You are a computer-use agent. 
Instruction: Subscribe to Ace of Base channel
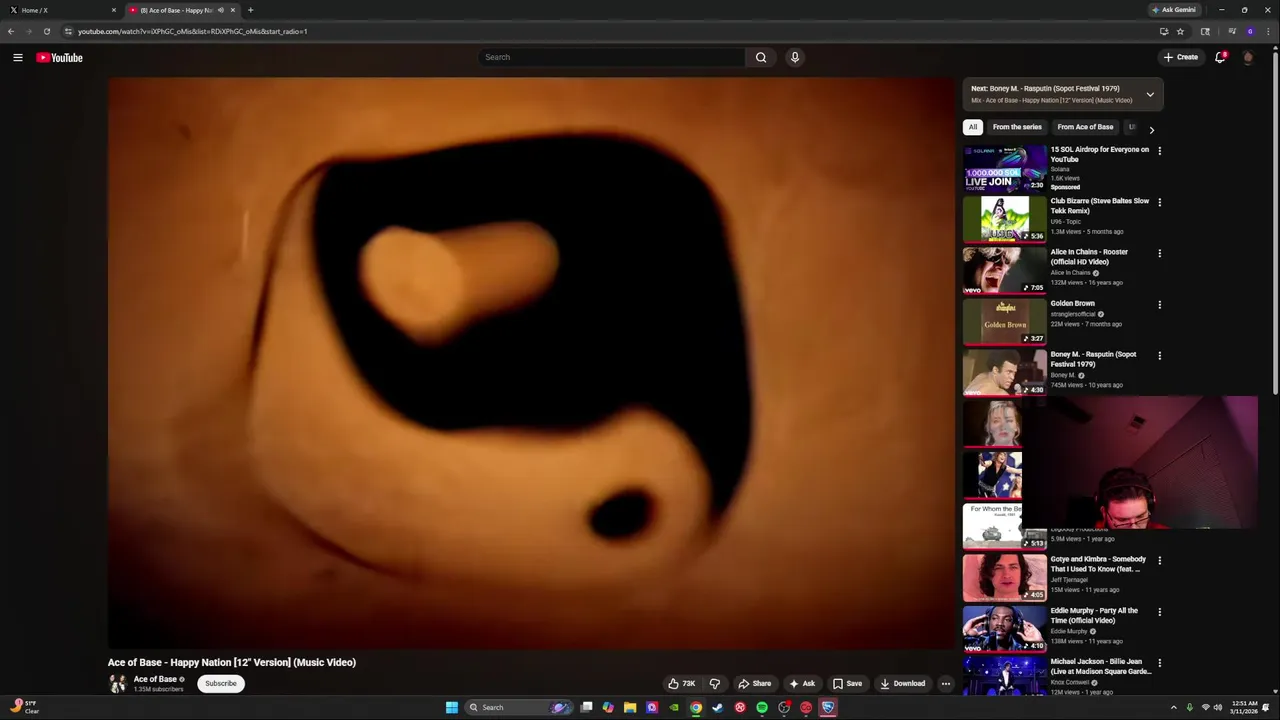pyautogui.click(x=221, y=684)
